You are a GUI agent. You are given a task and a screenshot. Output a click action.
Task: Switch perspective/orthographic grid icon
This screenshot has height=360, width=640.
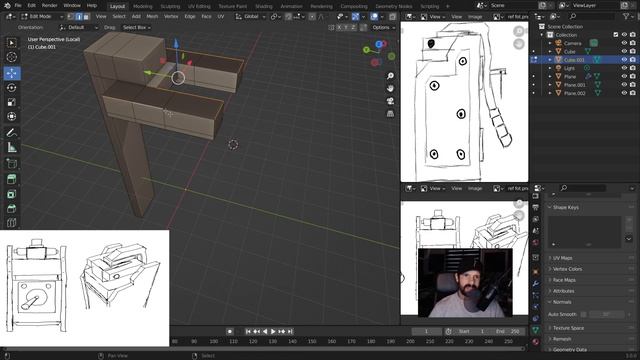(390, 114)
